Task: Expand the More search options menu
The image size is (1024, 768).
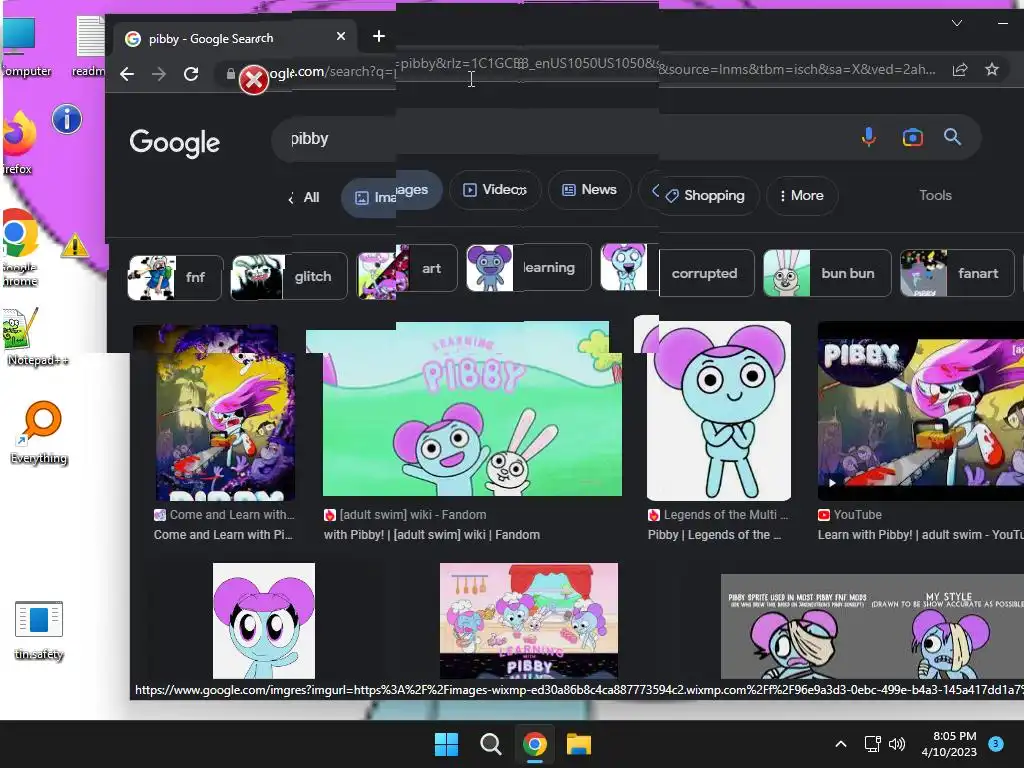Action: pos(802,195)
